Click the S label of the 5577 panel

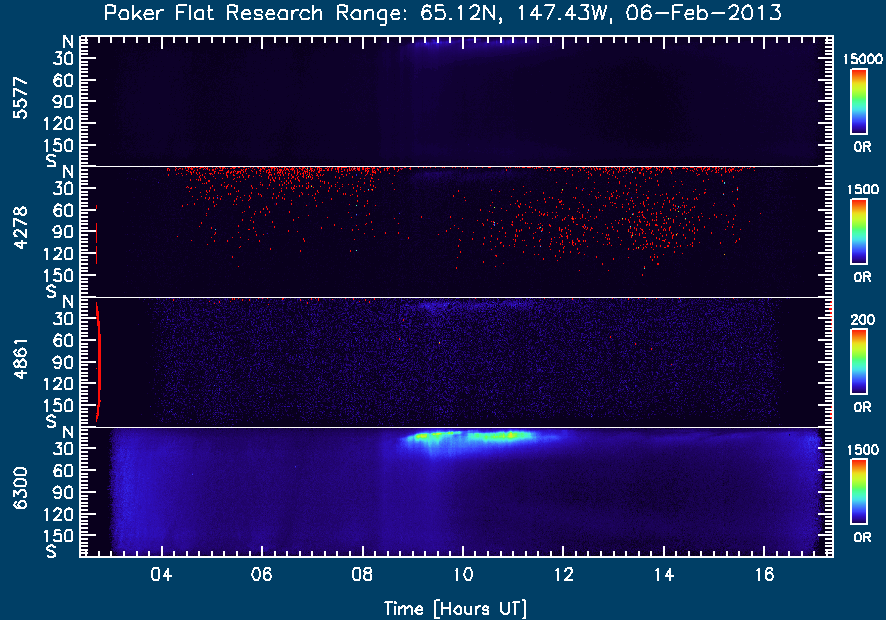[x=51, y=161]
